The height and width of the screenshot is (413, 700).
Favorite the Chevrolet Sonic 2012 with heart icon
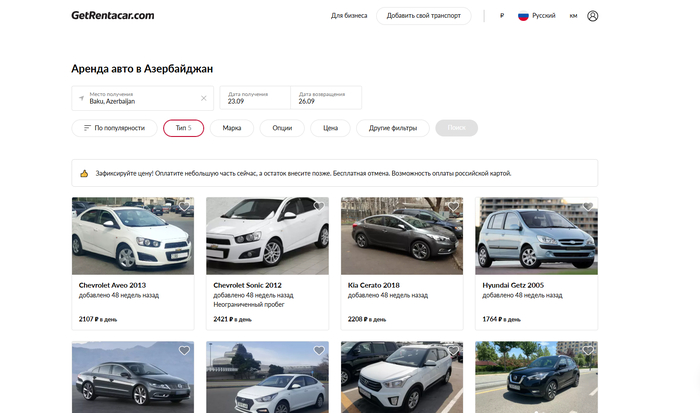[x=319, y=207]
